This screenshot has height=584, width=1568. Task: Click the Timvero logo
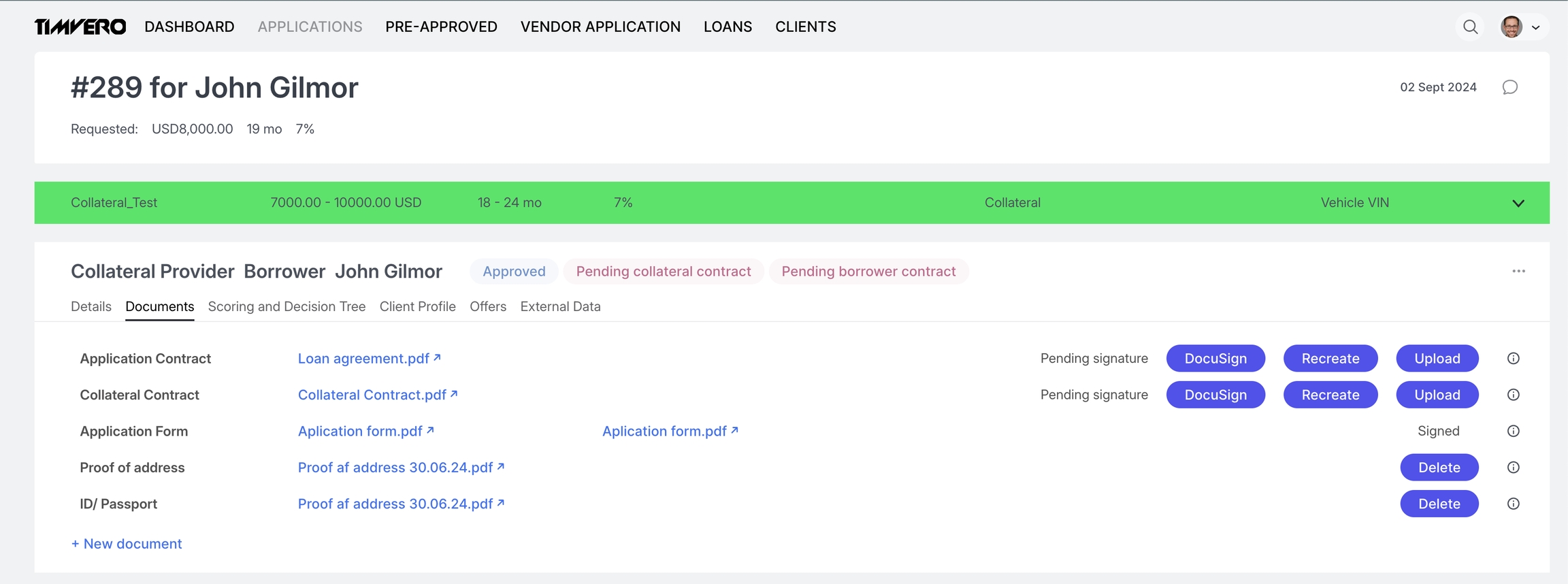80,27
